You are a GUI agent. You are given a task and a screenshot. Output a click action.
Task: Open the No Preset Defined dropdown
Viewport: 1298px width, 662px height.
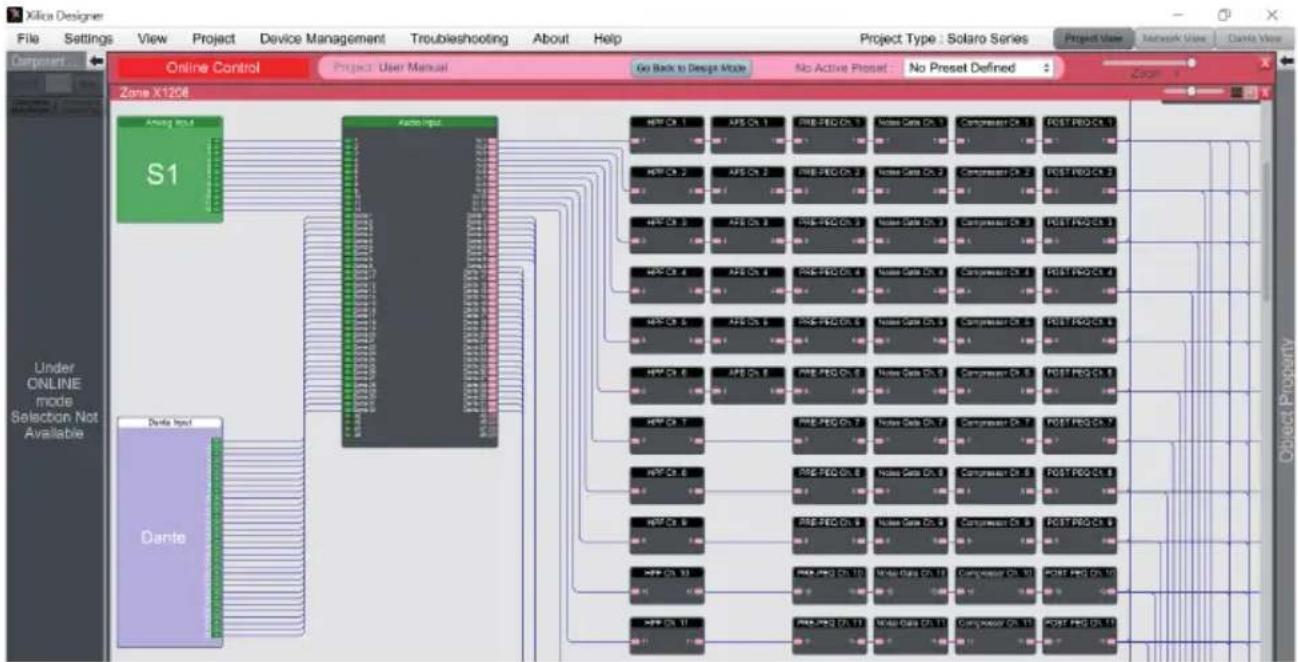pyautogui.click(x=979, y=68)
